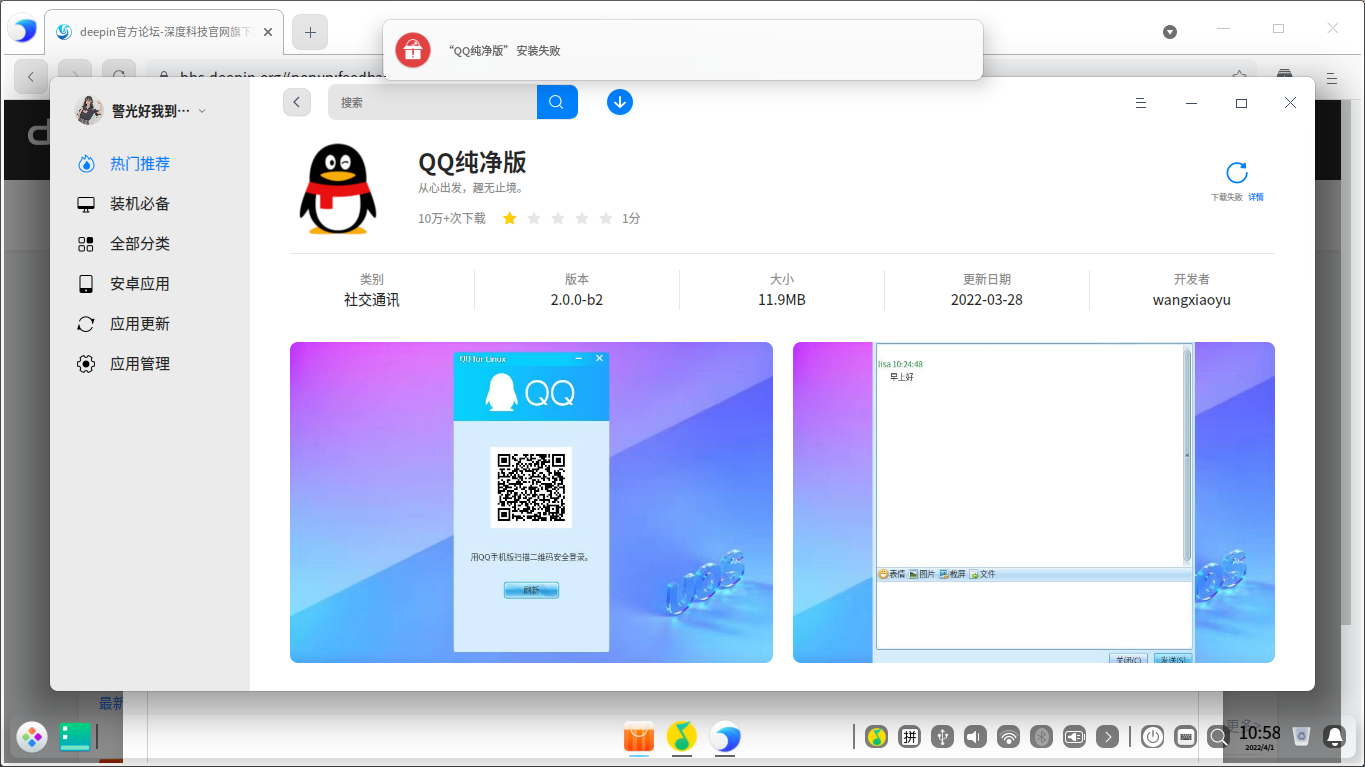The image size is (1365, 767).
Task: Click the browser back button
Action: [31, 76]
